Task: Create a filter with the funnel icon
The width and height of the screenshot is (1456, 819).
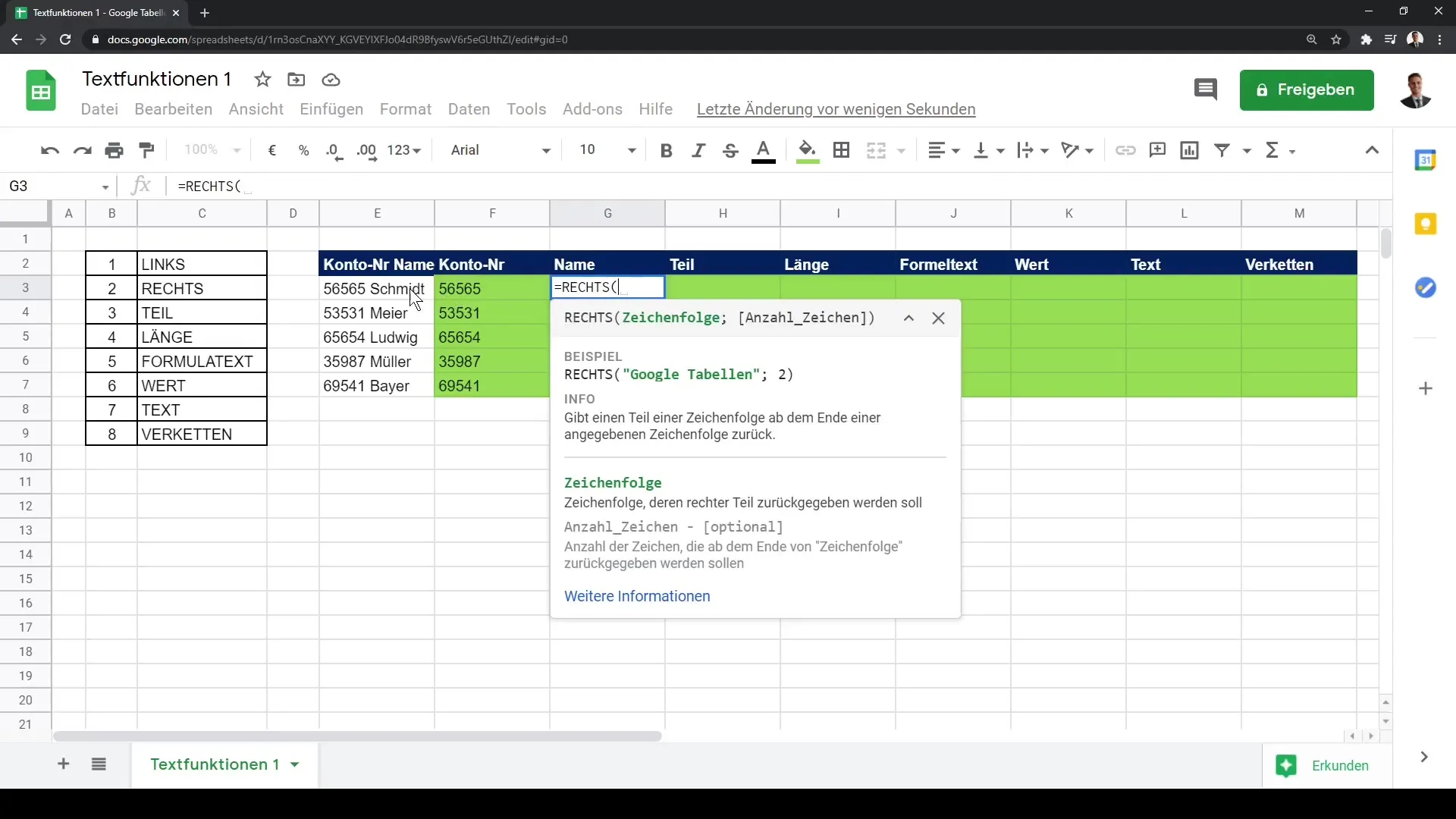Action: click(1222, 150)
